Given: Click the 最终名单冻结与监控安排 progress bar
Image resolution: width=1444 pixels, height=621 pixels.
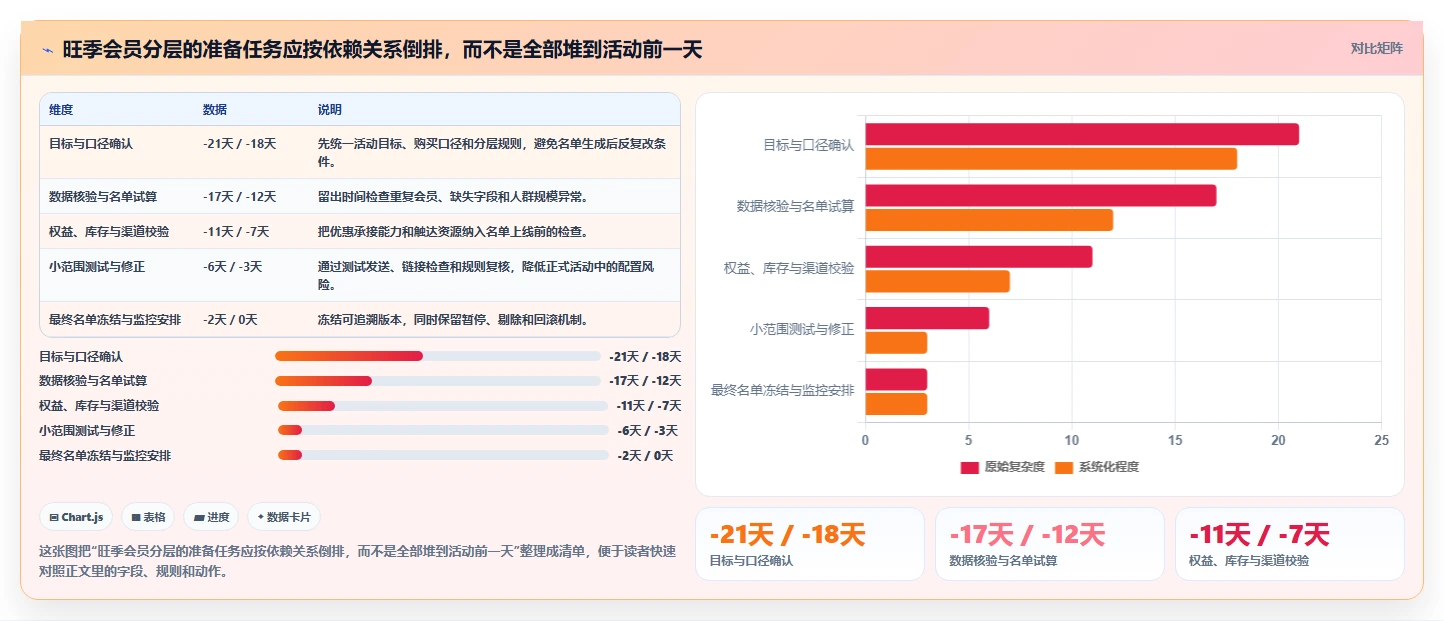Looking at the screenshot, I should pyautogui.click(x=443, y=455).
